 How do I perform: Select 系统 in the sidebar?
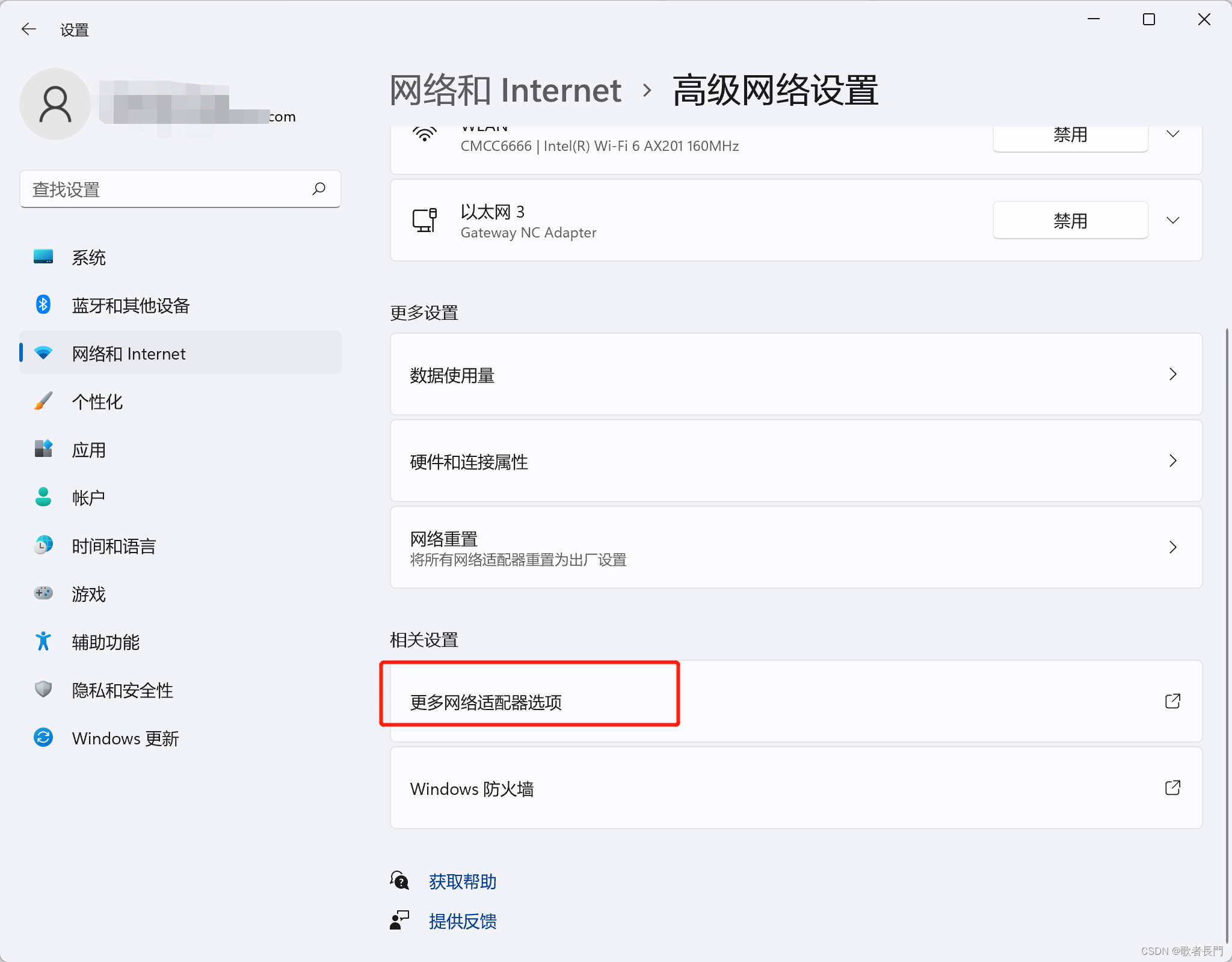point(89,257)
